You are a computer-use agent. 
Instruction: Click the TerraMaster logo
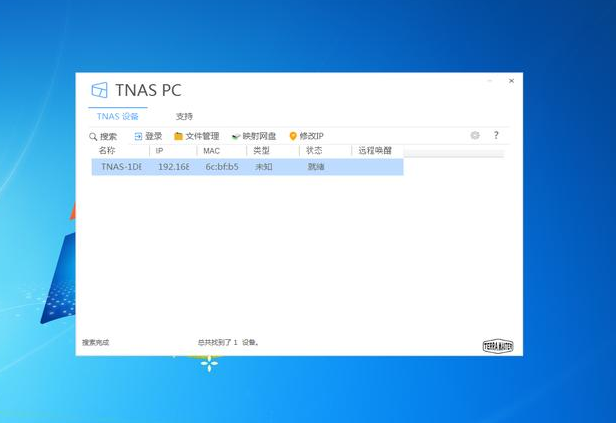pyautogui.click(x=498, y=346)
